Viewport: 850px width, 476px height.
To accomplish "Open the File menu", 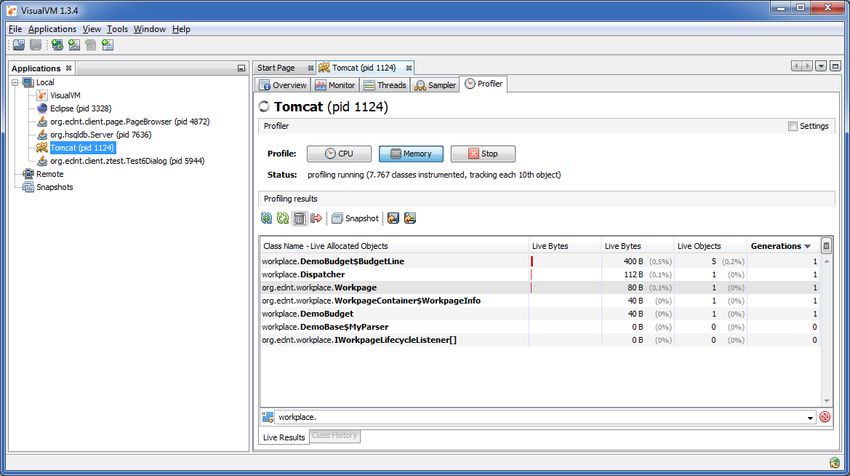I will (x=15, y=29).
